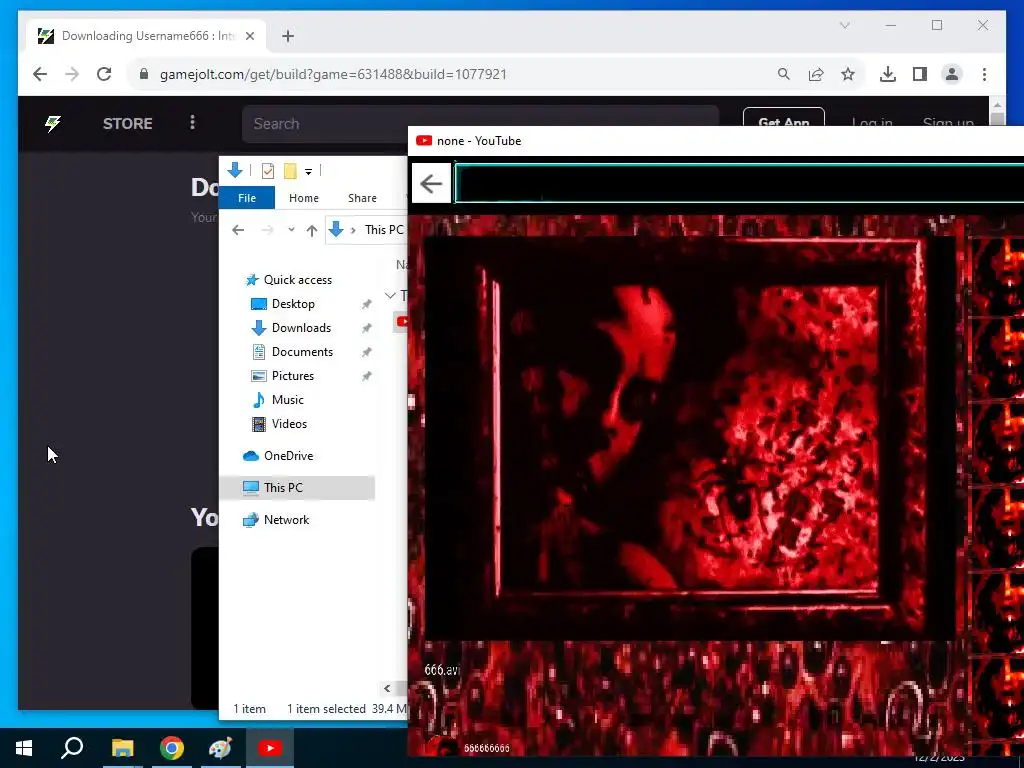Open Desktop in Quick access

pyautogui.click(x=293, y=304)
